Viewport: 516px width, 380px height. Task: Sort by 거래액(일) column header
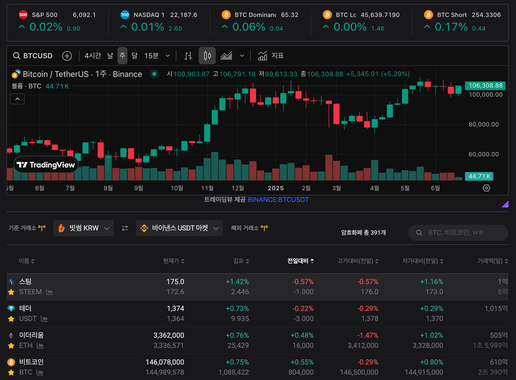click(493, 261)
